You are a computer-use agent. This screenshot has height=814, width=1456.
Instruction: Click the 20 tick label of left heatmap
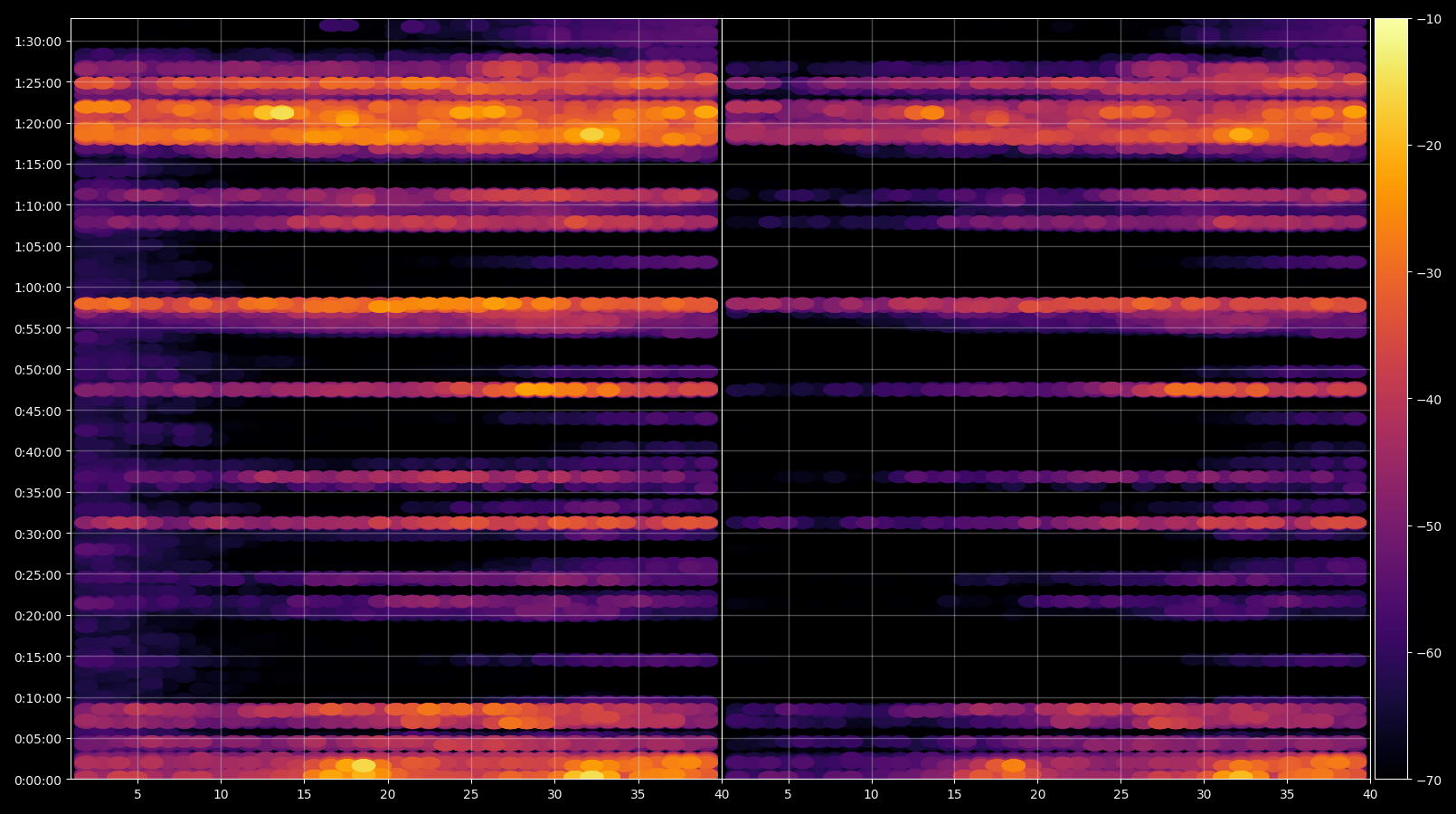(388, 795)
